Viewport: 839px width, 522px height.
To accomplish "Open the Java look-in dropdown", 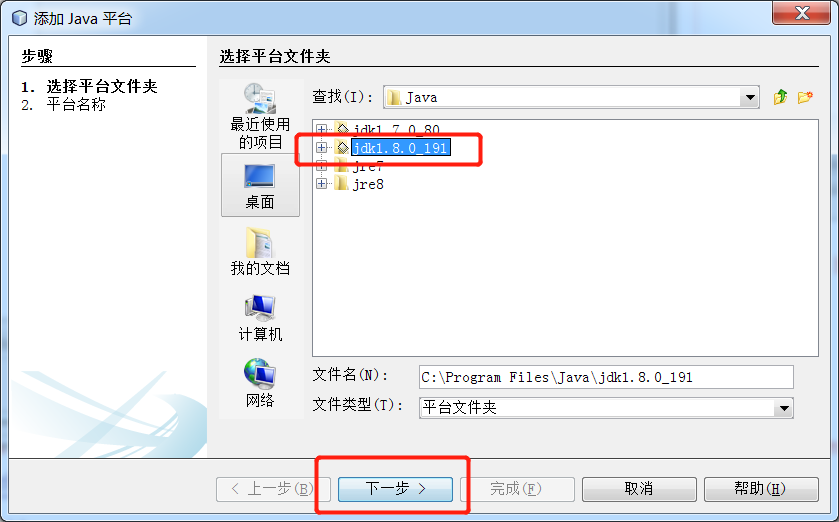I will tap(750, 97).
